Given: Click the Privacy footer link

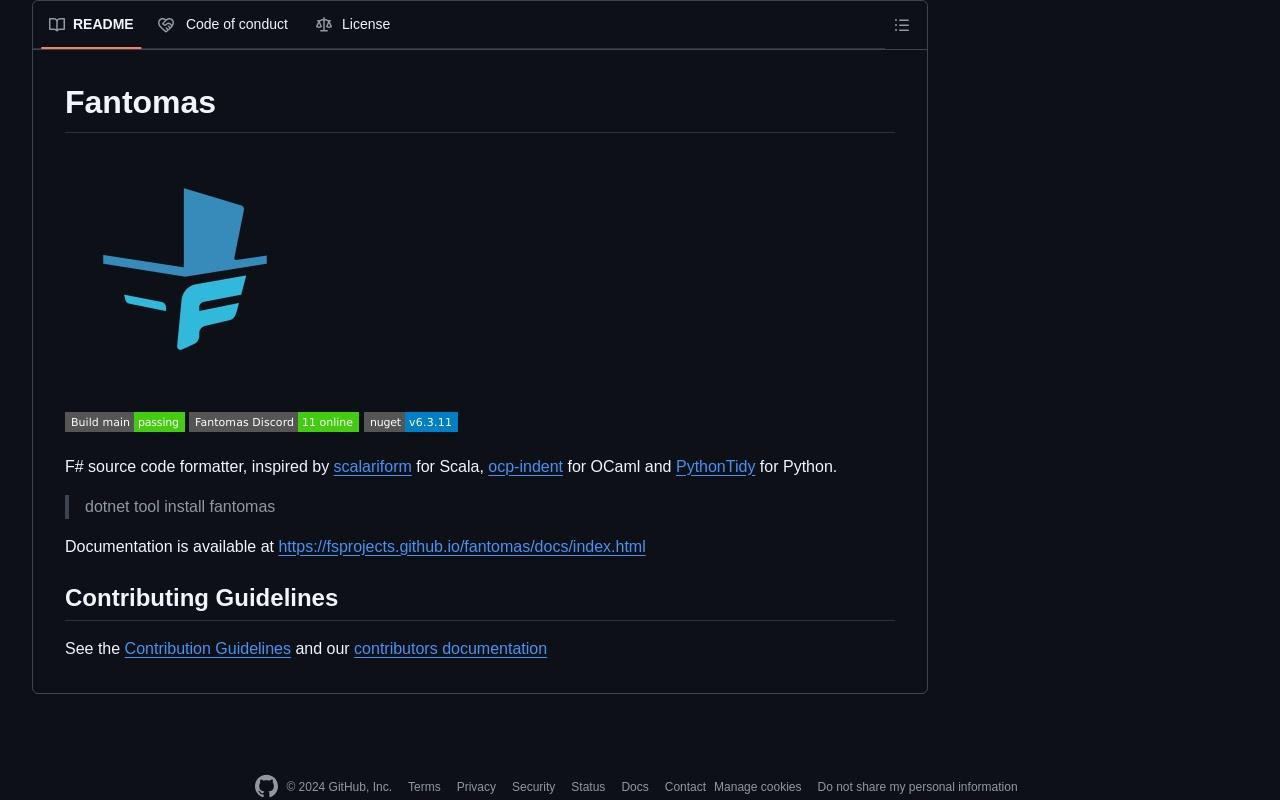Looking at the screenshot, I should 476,787.
